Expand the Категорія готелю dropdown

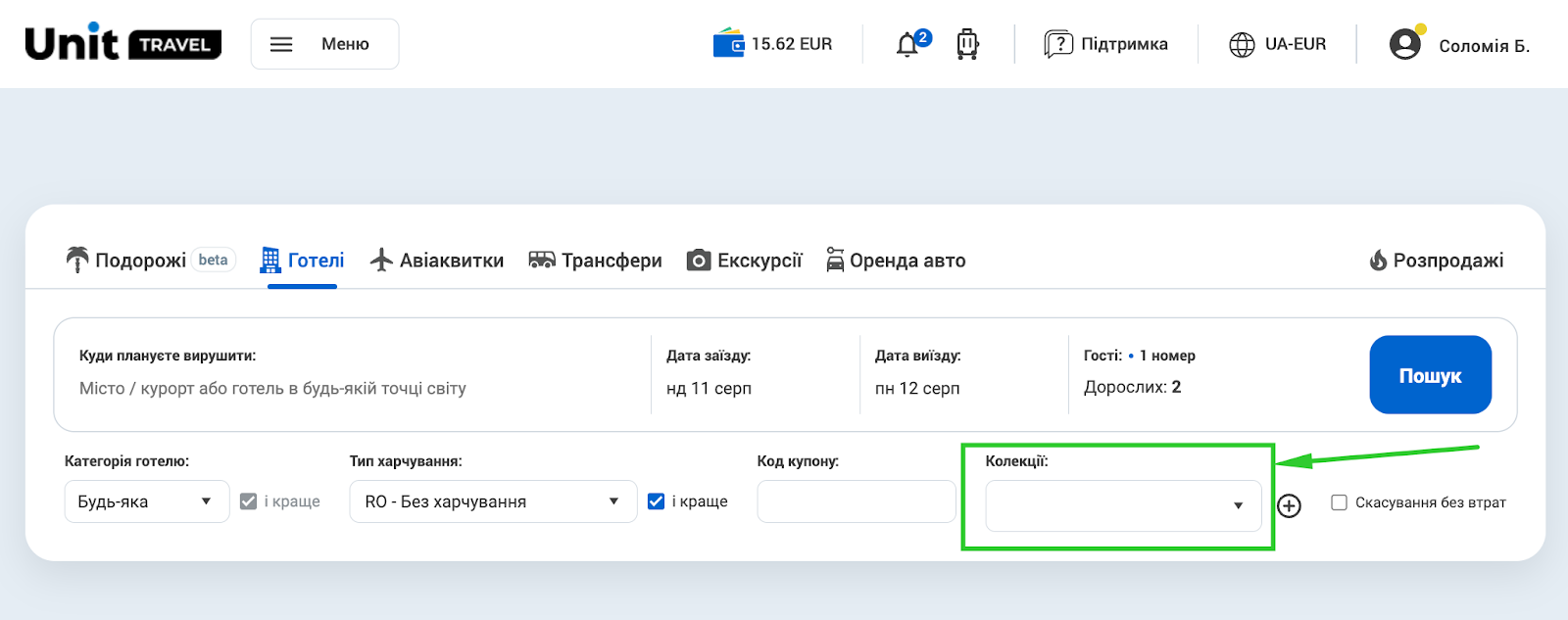pyautogui.click(x=146, y=501)
